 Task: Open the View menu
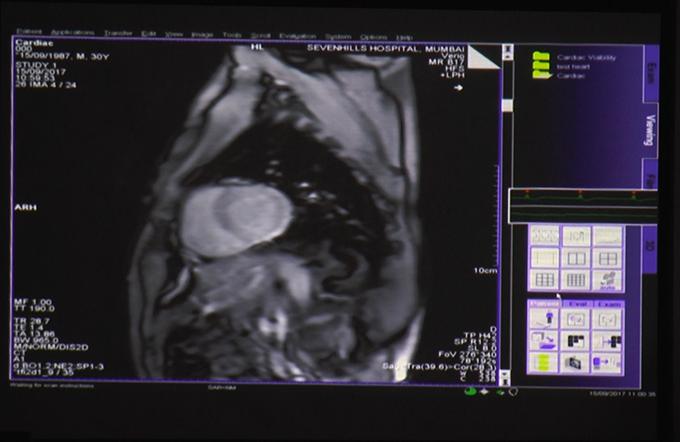174,34
